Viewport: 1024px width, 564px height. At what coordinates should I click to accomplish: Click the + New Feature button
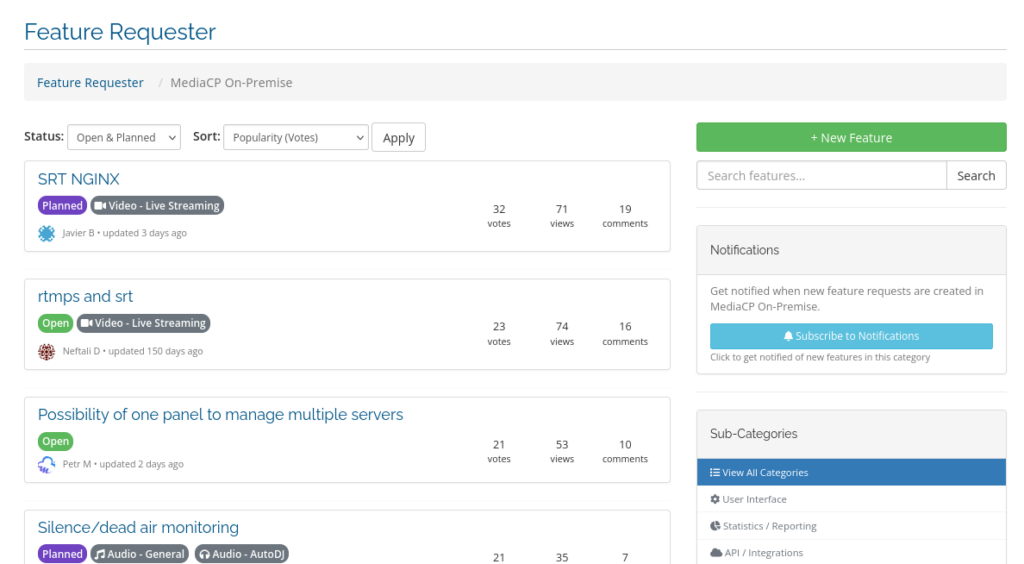pos(851,138)
